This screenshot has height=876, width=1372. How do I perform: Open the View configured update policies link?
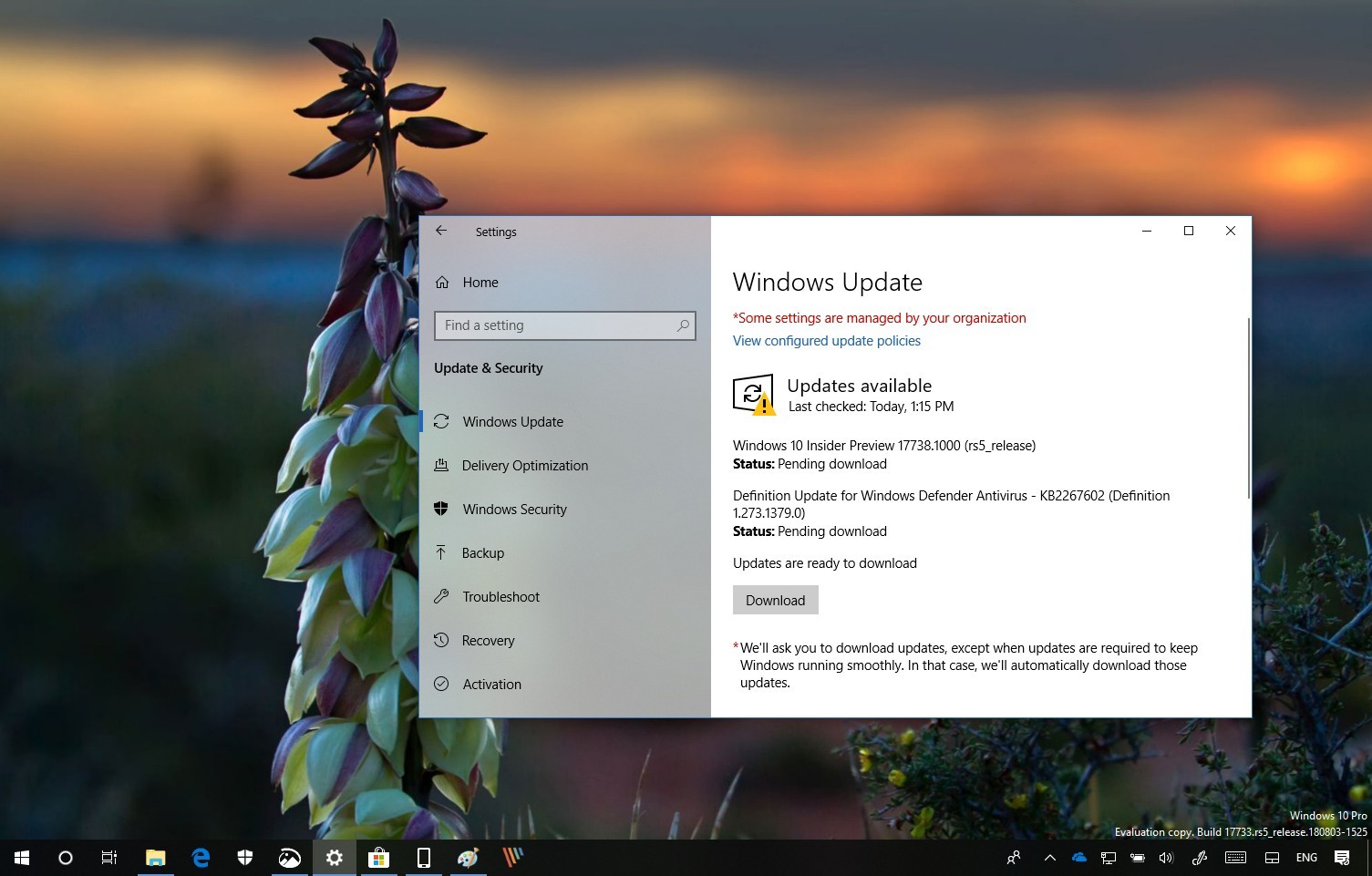(x=826, y=340)
